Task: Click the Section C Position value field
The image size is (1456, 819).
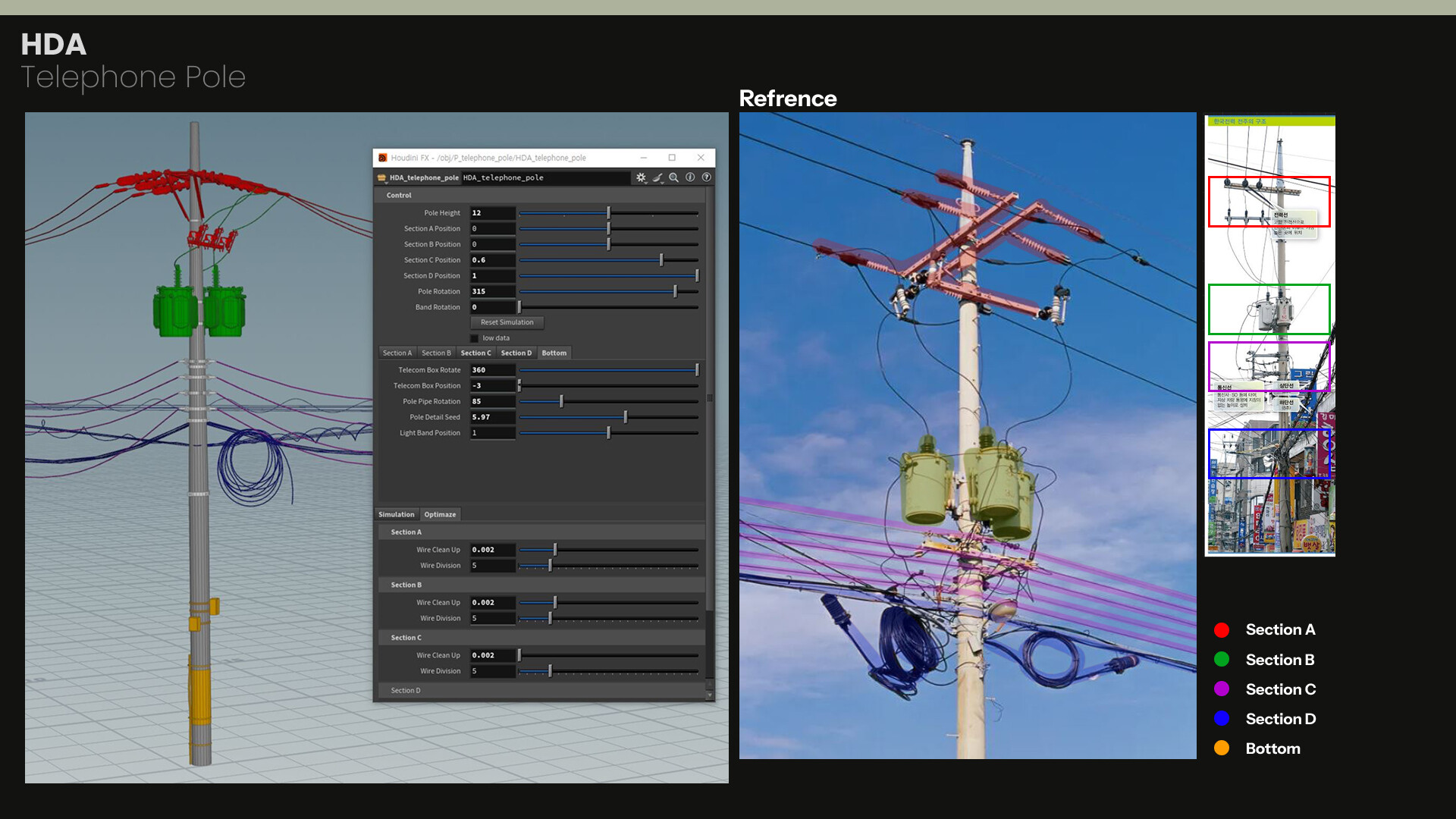Action: pos(493,260)
